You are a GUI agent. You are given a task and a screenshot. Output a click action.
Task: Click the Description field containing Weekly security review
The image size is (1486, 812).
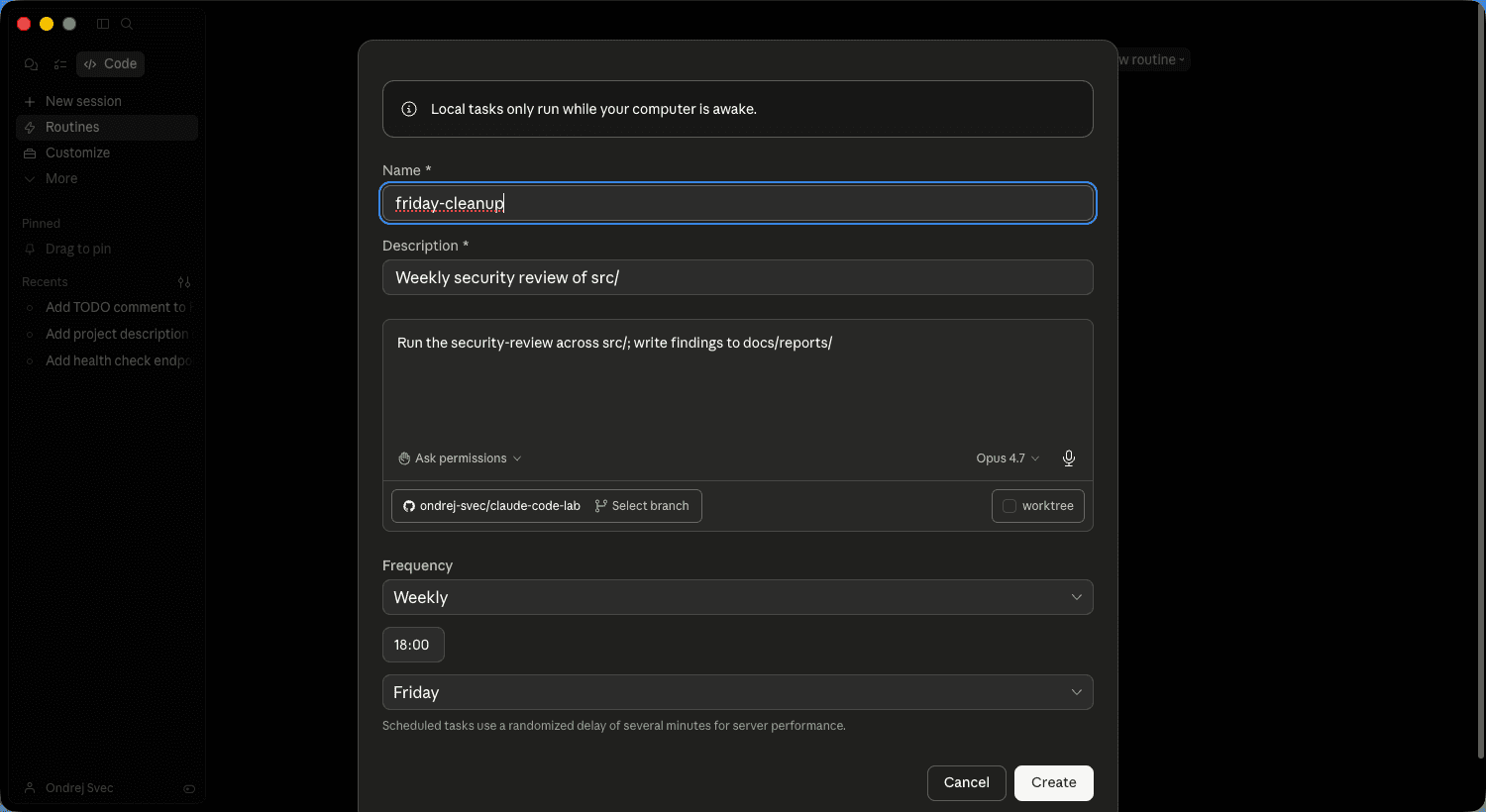737,277
